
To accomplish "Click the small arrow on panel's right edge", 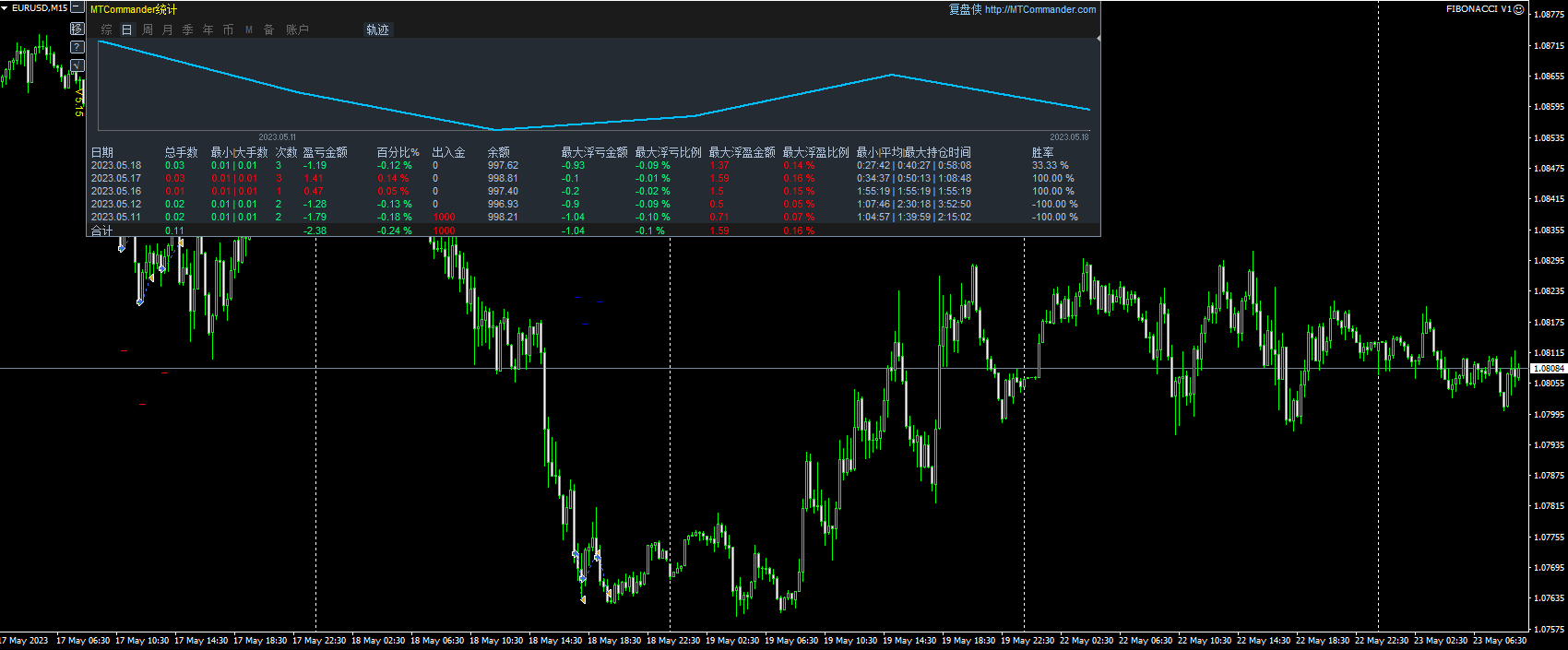I will (x=1098, y=39).
